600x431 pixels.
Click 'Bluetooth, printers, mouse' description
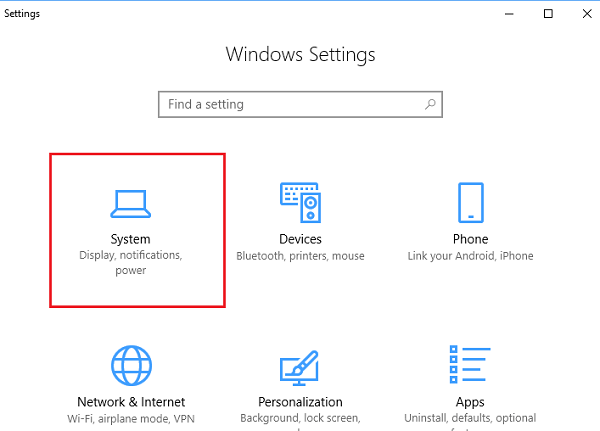300,256
